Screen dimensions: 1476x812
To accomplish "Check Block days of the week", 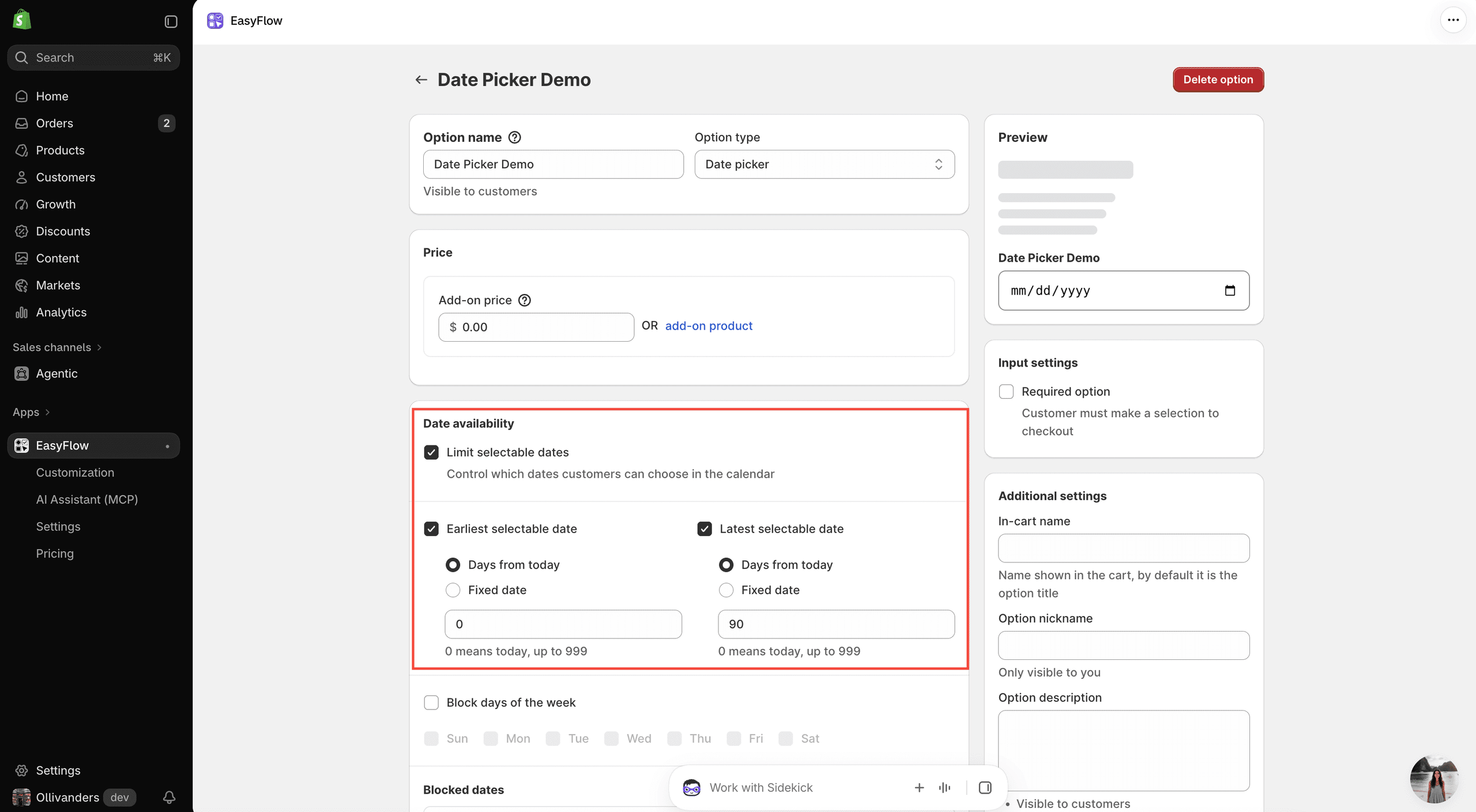I will coord(431,703).
